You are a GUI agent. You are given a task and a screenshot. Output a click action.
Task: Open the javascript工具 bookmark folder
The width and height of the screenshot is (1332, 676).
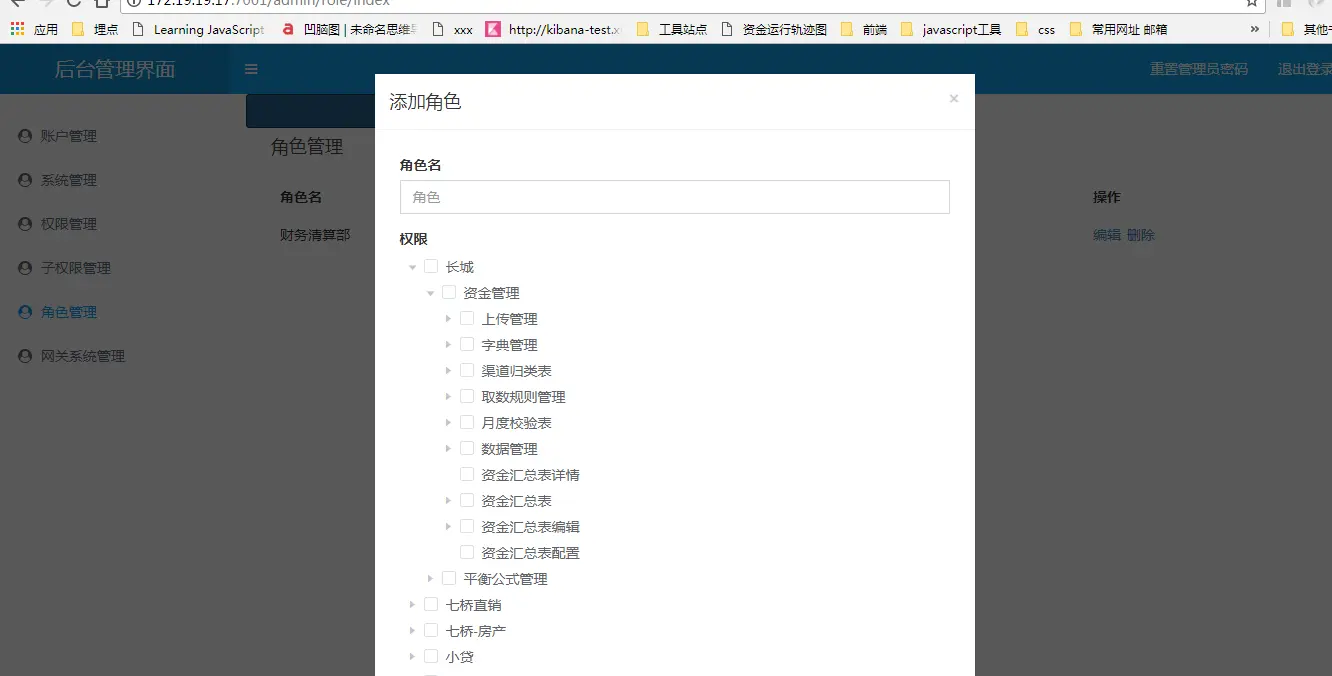click(x=950, y=29)
